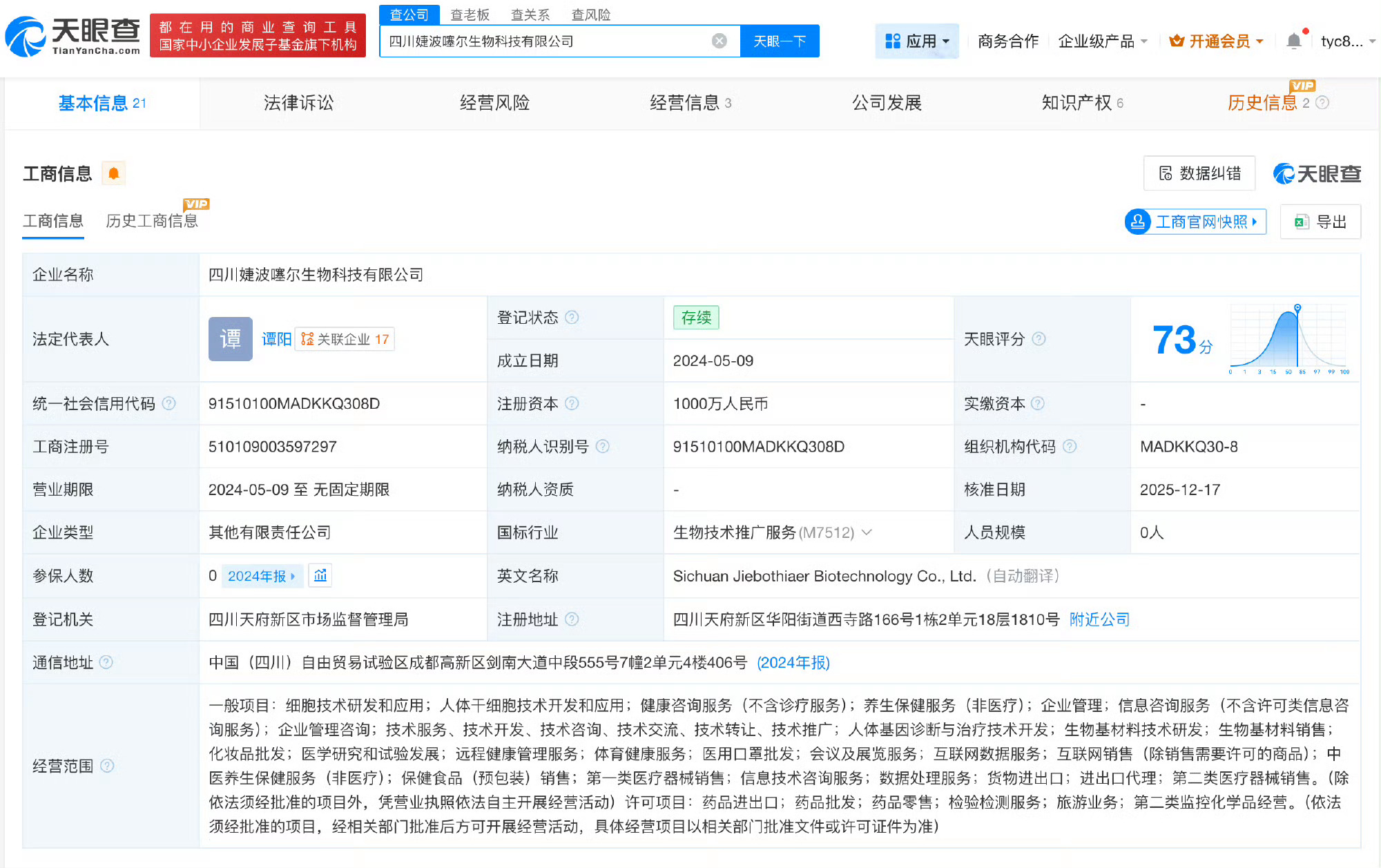Select the 查老板 search tab
Image resolution: width=1381 pixels, height=868 pixels.
[470, 14]
